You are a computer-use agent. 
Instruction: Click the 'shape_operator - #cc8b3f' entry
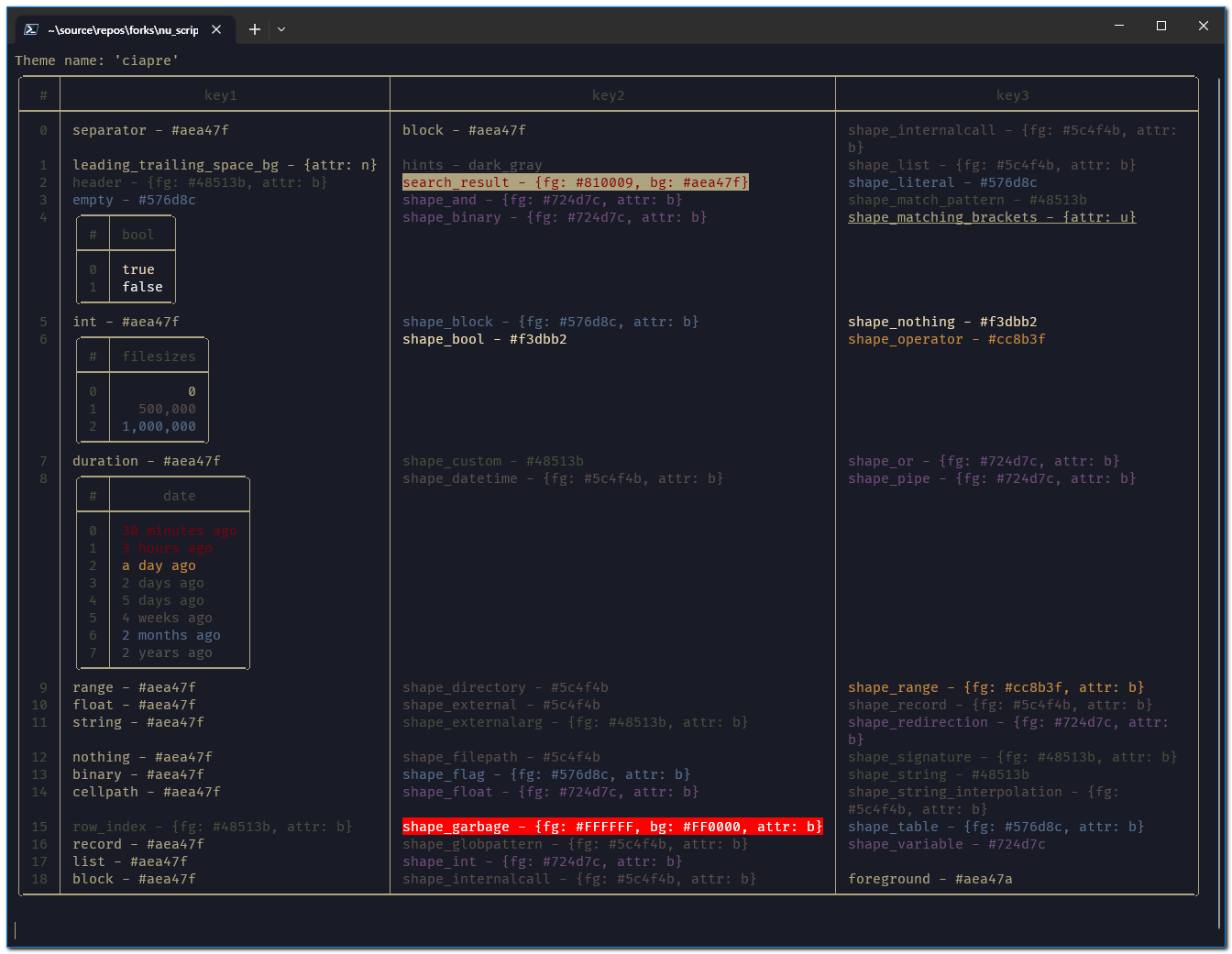pos(947,339)
